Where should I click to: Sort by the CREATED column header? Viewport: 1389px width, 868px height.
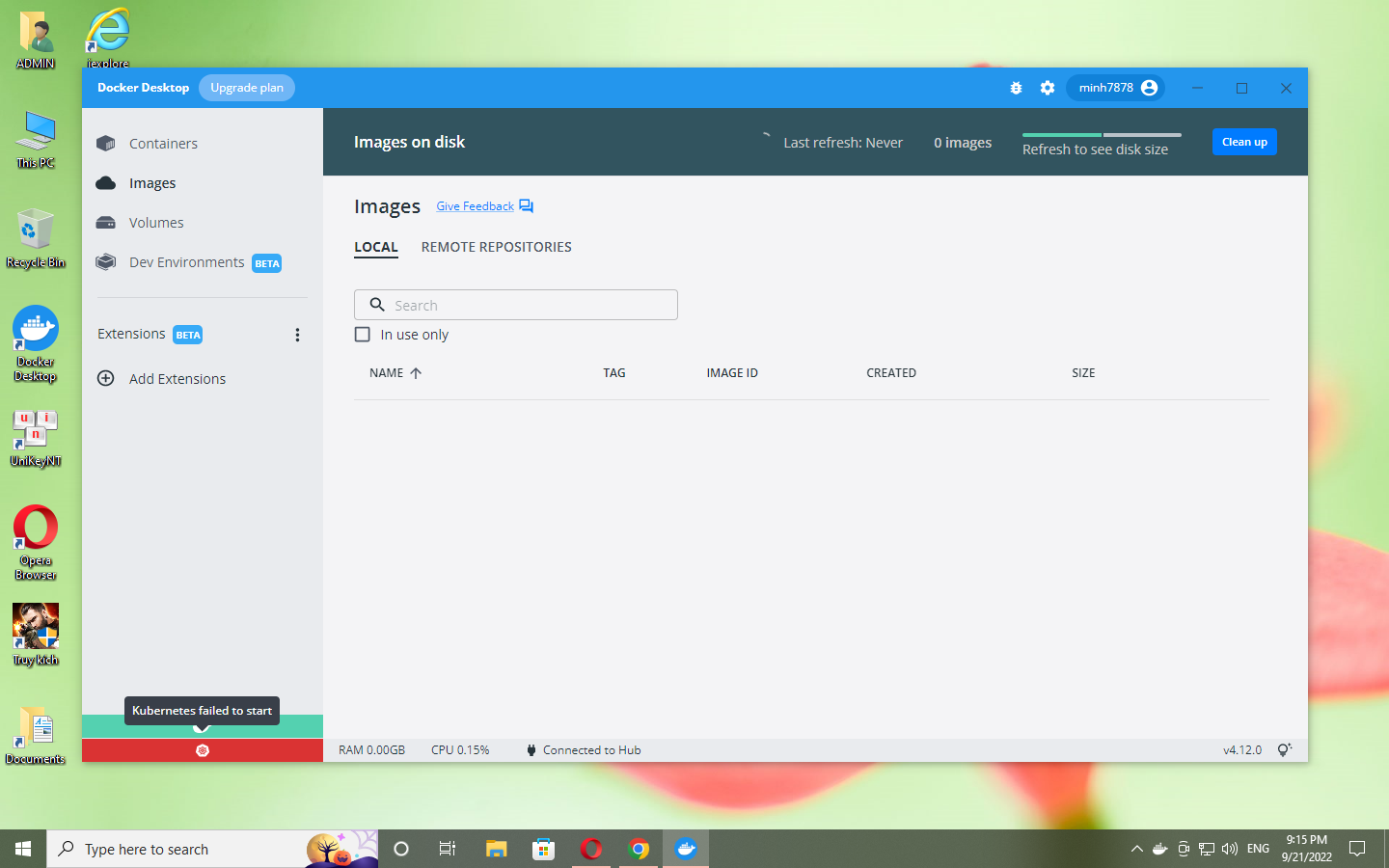tap(891, 373)
